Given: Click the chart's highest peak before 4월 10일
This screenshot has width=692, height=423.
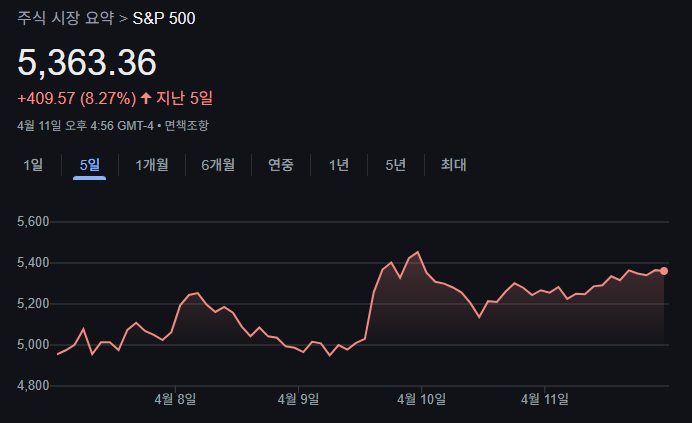Looking at the screenshot, I should coord(417,252).
